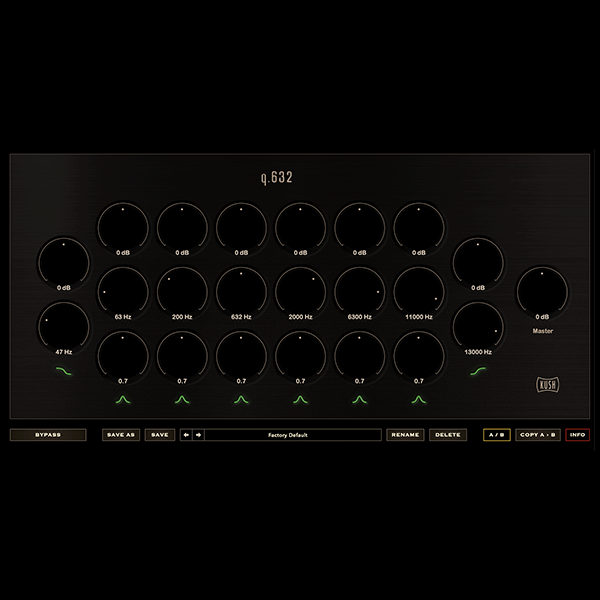This screenshot has height=600, width=600.
Task: Click the 63 Hz frequency knob
Action: [x=123, y=292]
